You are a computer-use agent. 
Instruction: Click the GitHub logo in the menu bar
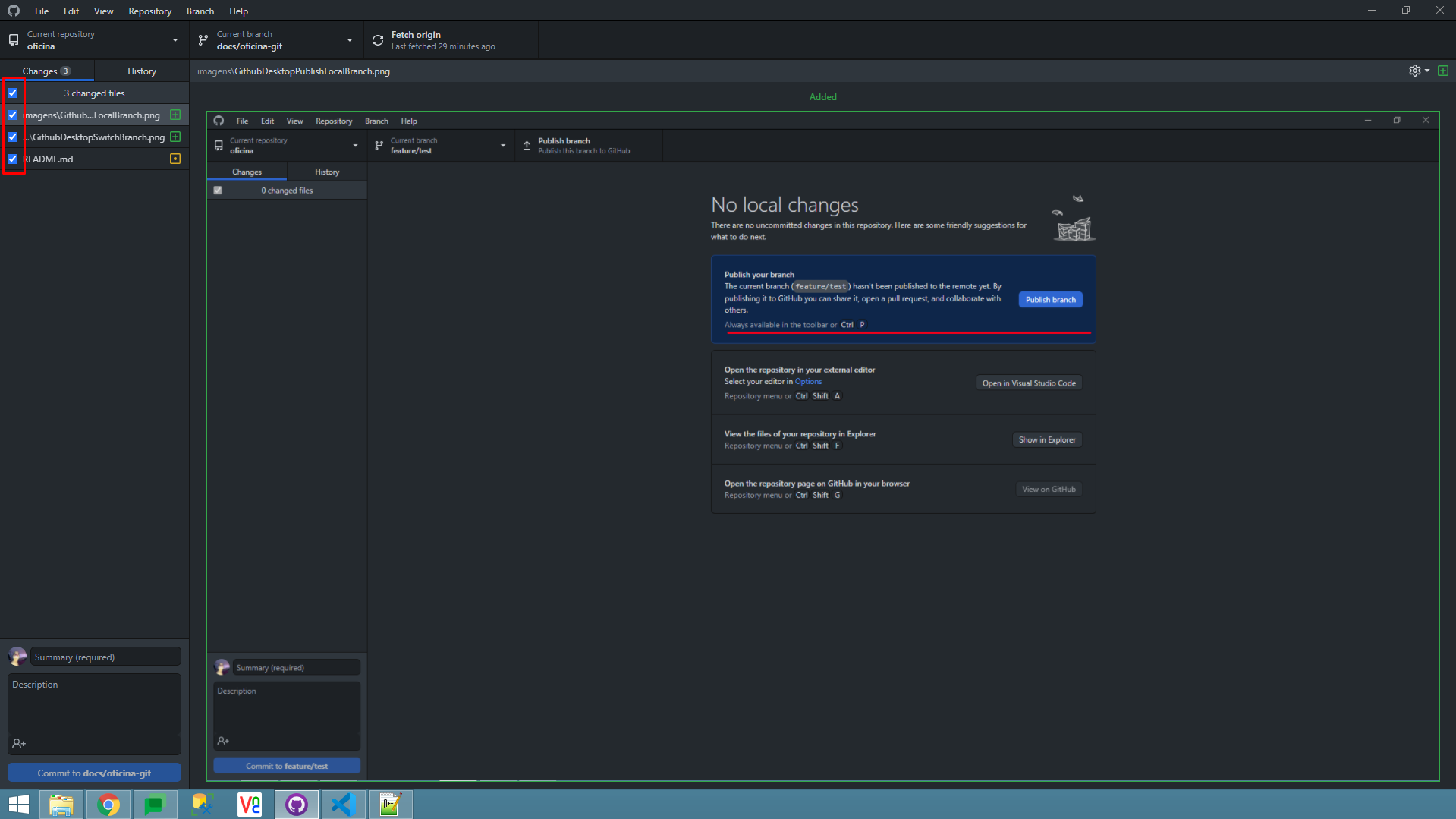click(x=14, y=11)
